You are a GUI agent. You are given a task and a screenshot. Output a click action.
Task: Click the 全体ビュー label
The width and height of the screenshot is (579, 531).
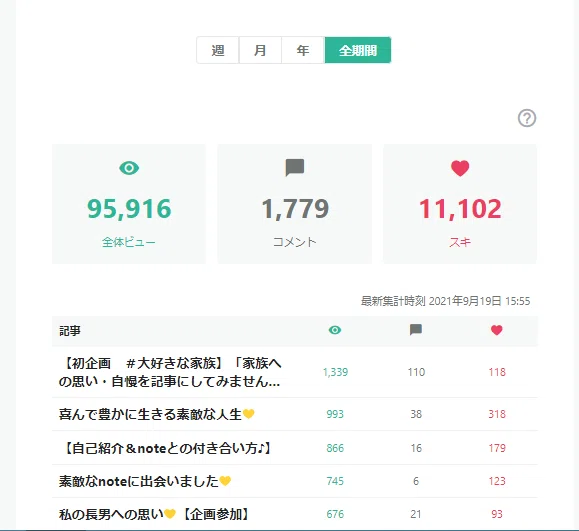(129, 242)
